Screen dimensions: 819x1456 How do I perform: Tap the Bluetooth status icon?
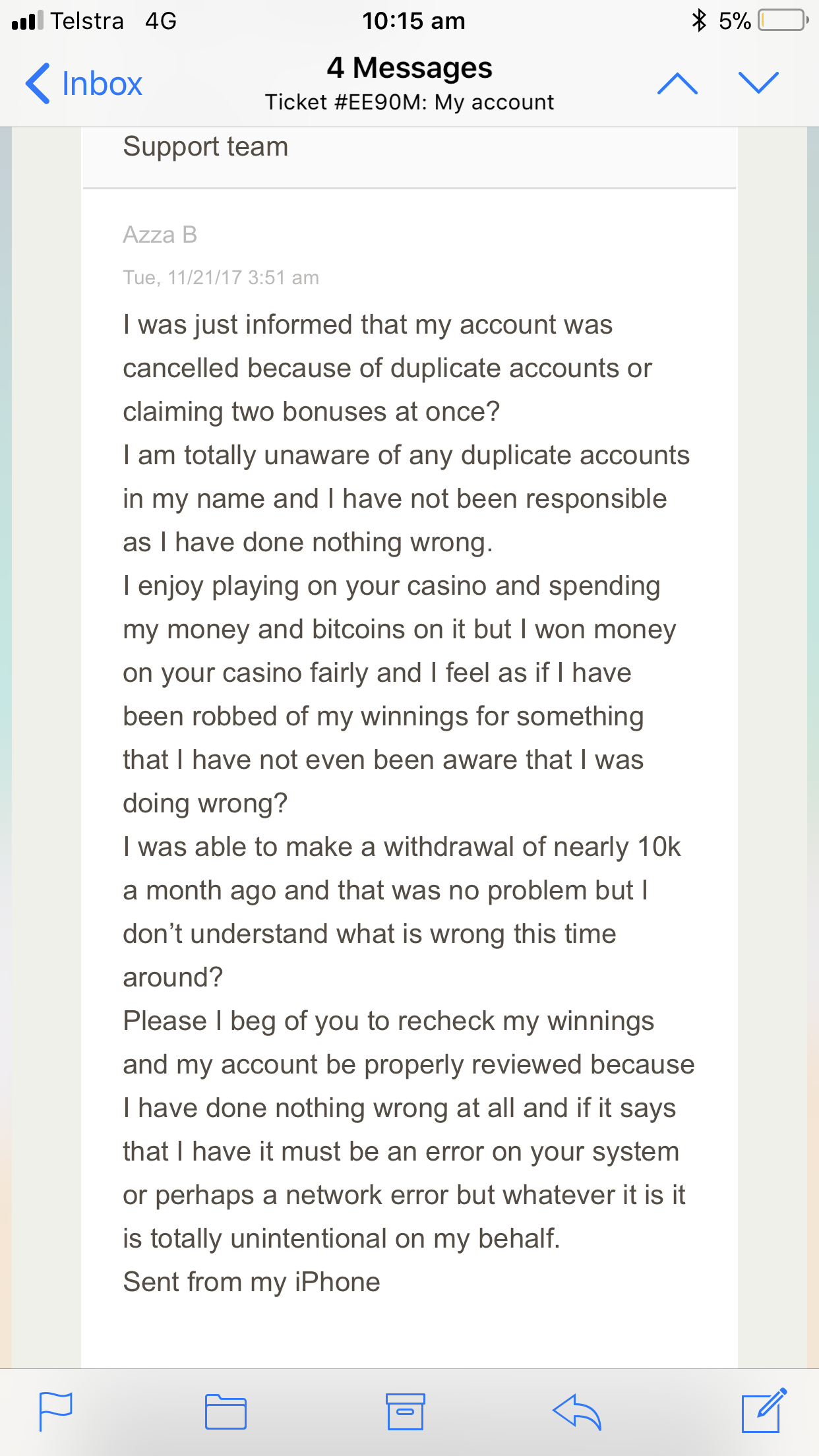click(x=698, y=20)
